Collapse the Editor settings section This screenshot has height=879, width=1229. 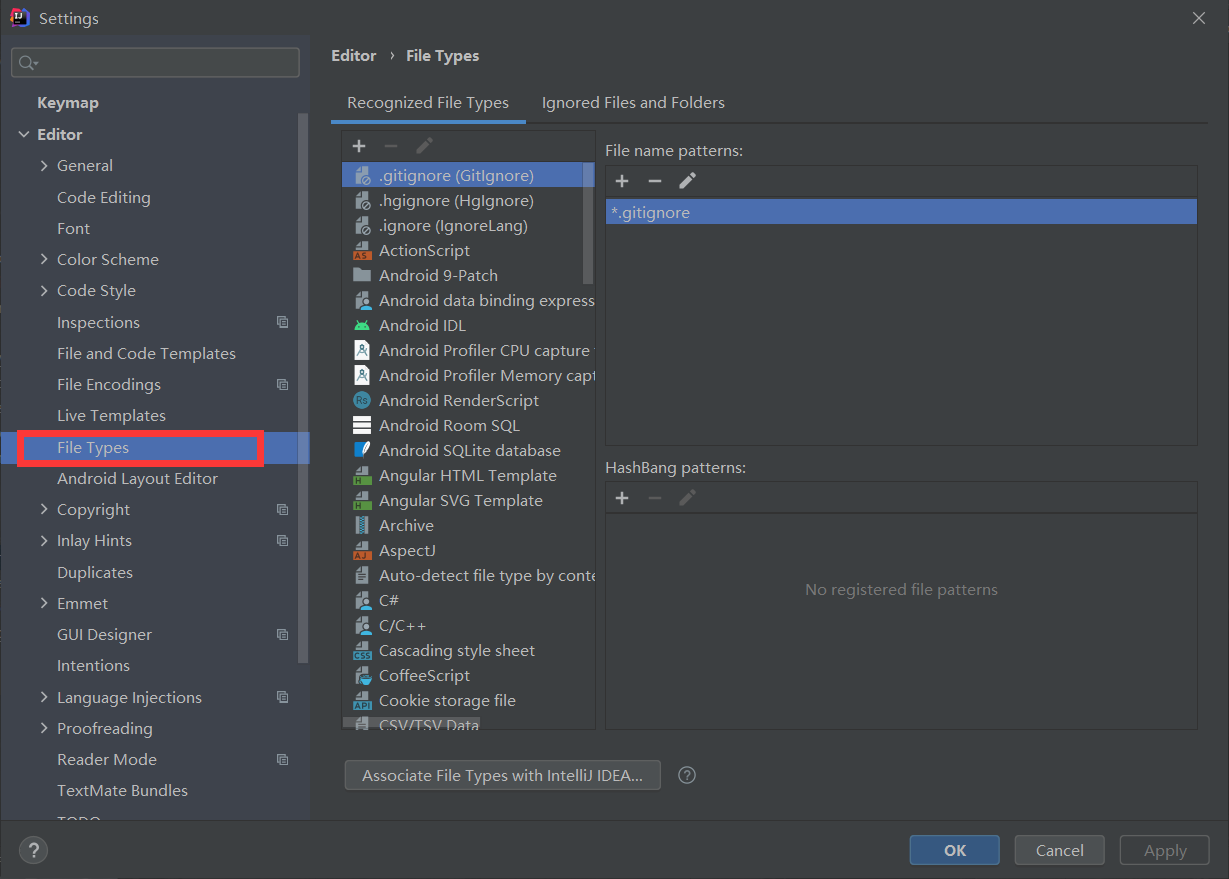point(24,135)
